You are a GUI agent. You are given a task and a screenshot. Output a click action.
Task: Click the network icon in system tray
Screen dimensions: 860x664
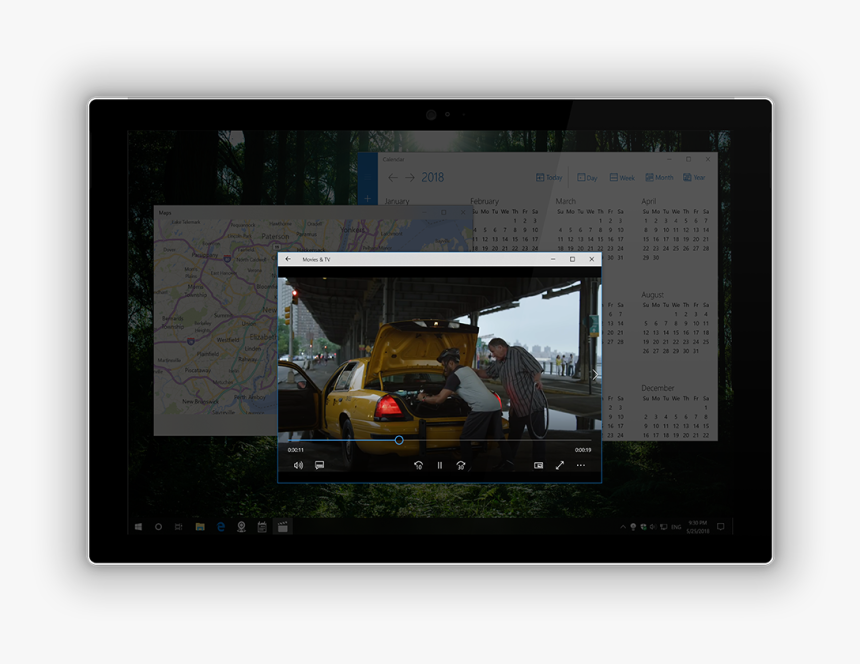click(664, 527)
